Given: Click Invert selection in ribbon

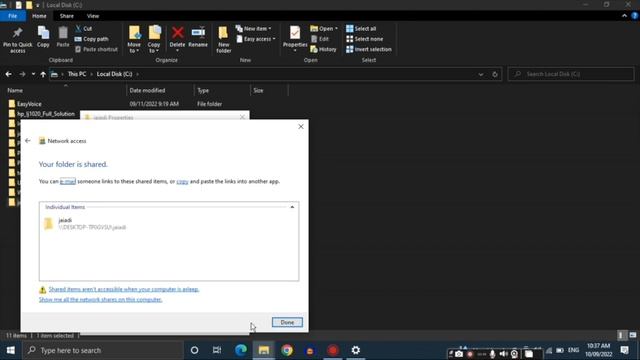Looking at the screenshot, I should (x=369, y=49).
